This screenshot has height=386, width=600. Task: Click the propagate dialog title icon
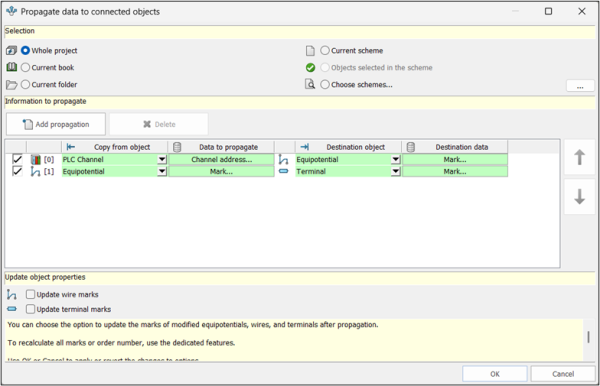11,11
